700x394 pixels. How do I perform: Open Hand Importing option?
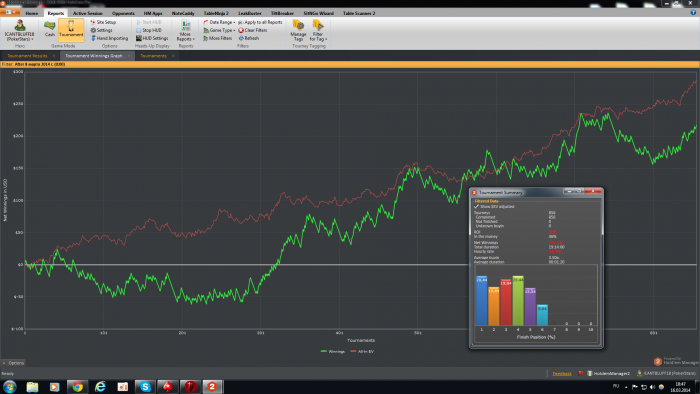109,38
